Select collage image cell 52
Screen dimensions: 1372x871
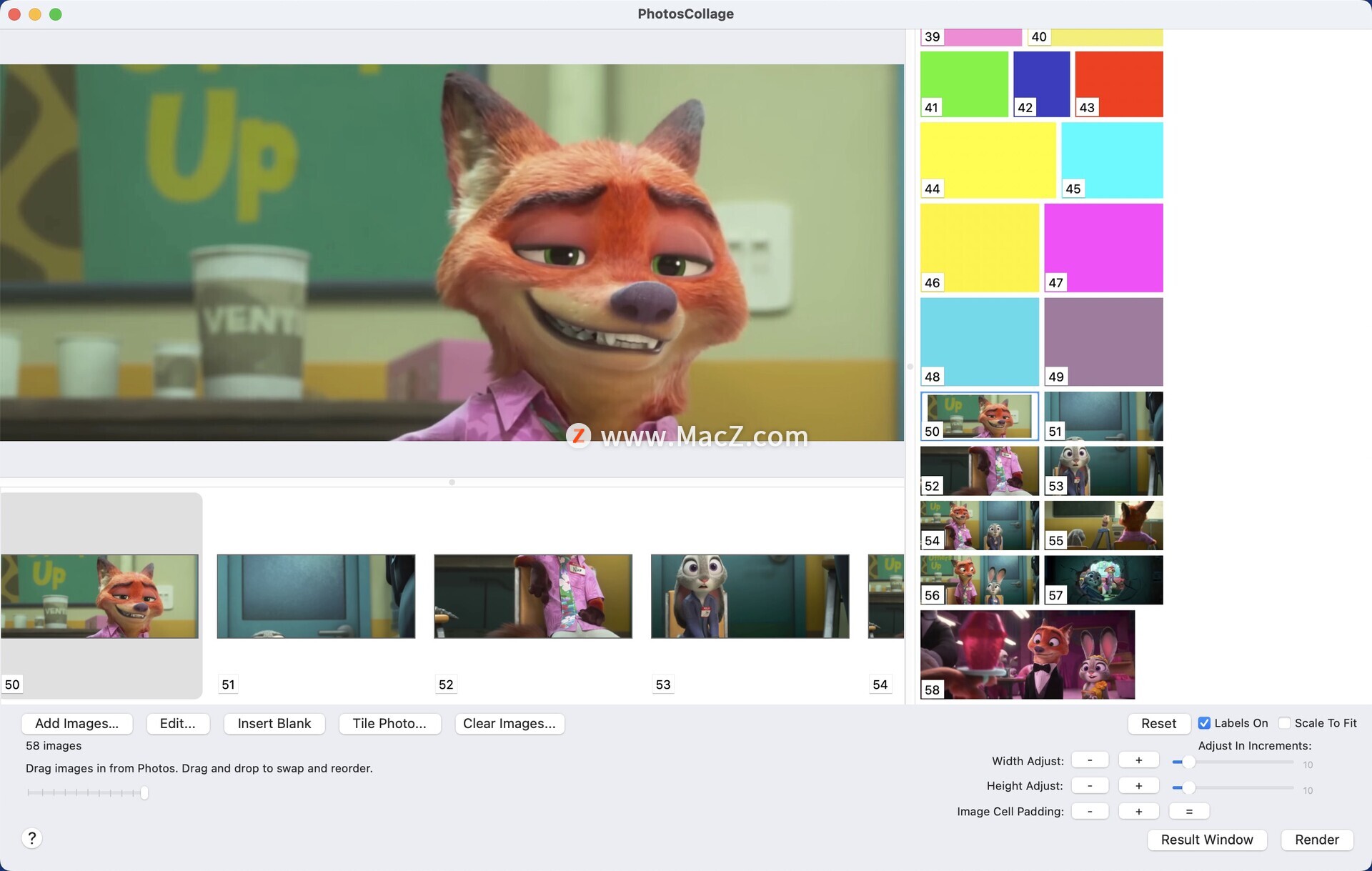click(x=980, y=471)
